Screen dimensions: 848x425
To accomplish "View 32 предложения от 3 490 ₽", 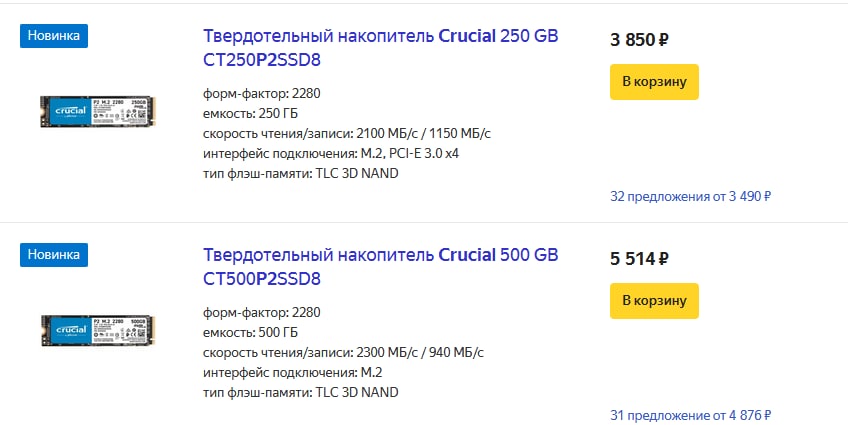I will tap(691, 196).
